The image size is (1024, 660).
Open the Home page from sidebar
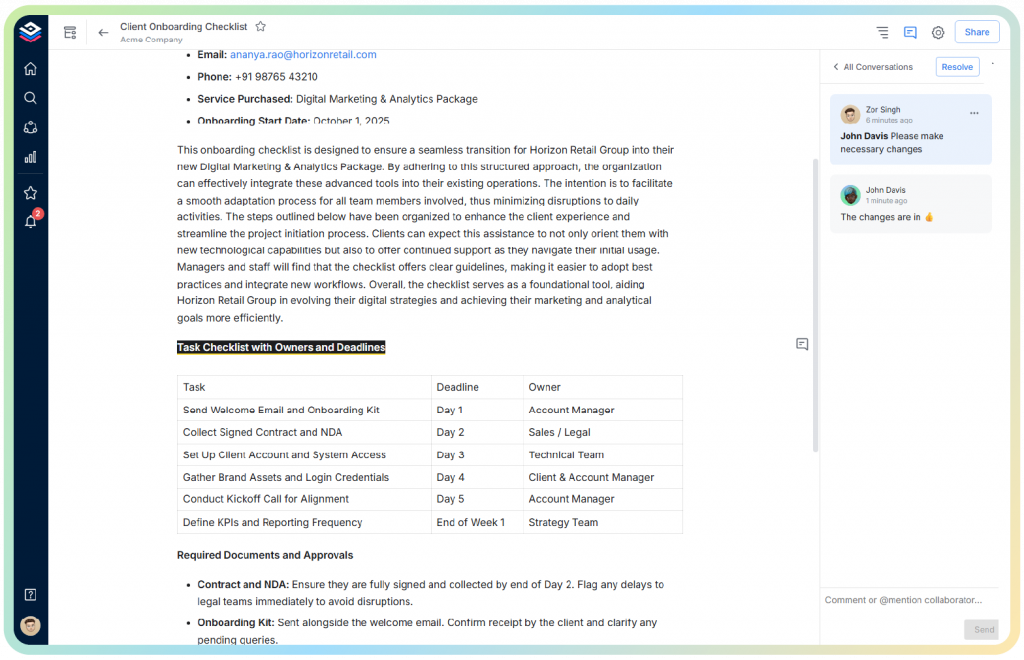click(x=30, y=69)
